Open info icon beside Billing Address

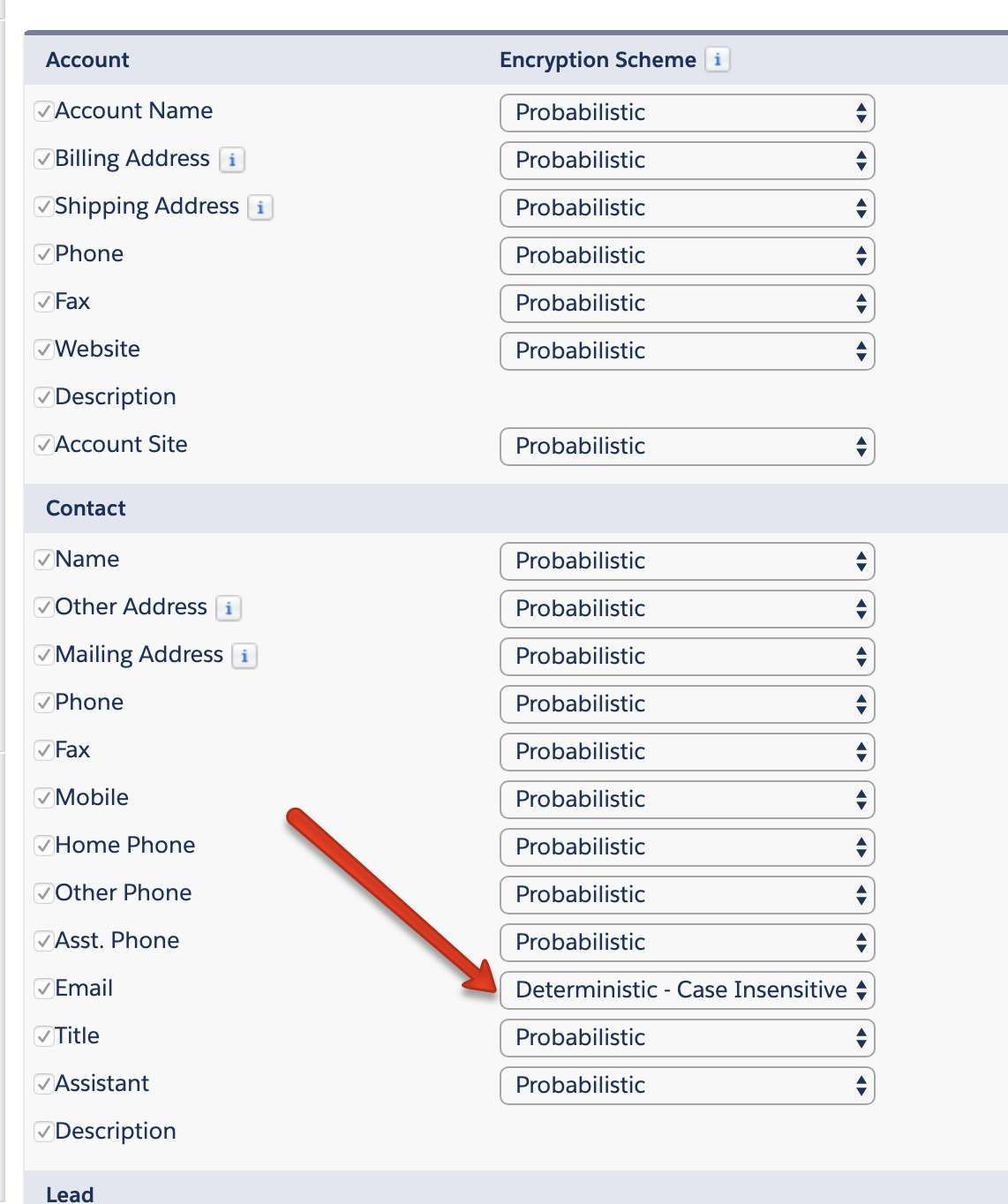point(232,160)
